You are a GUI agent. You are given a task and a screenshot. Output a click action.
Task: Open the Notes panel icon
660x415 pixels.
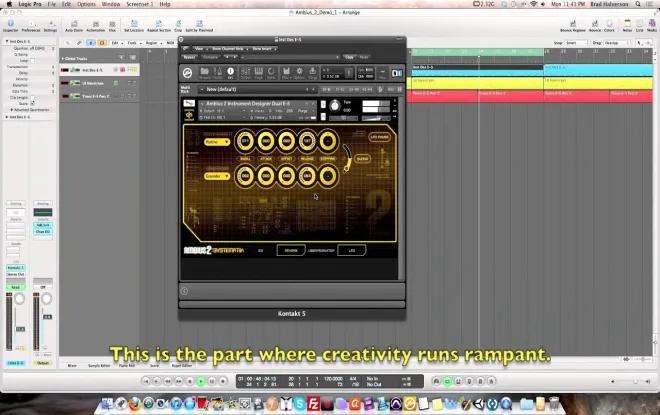pyautogui.click(x=627, y=25)
